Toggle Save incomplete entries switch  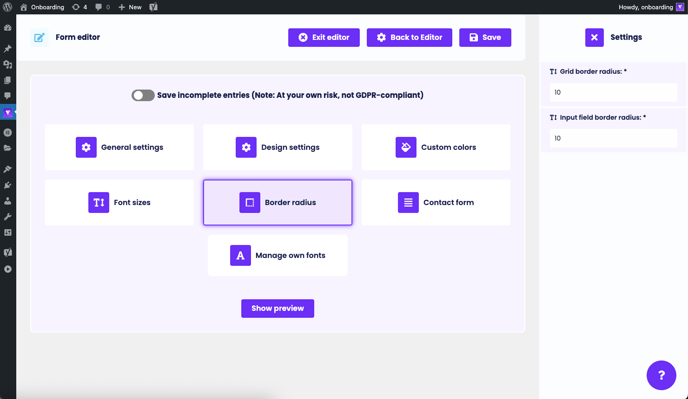click(143, 95)
